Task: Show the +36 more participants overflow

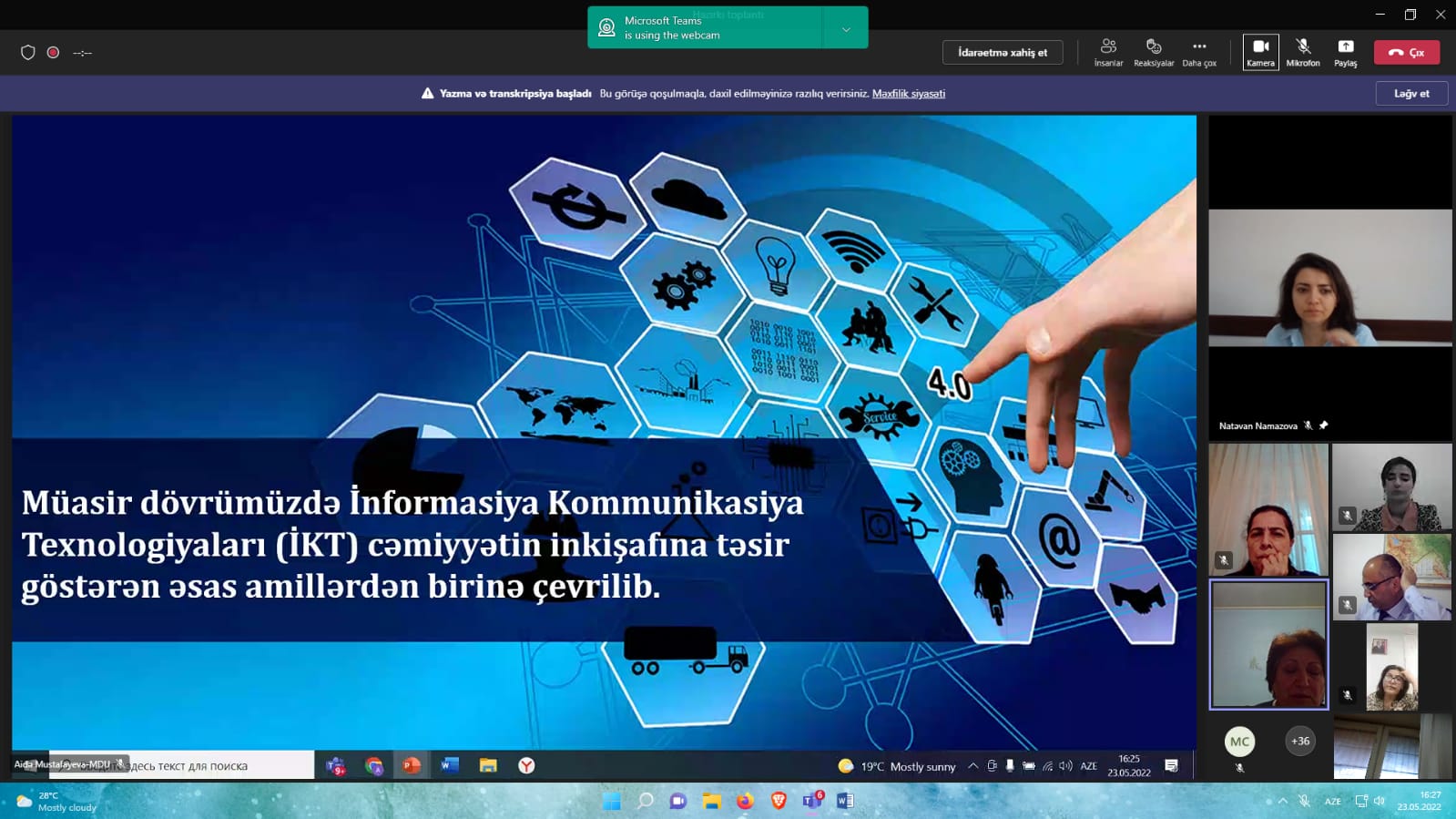Action: 1300,742
